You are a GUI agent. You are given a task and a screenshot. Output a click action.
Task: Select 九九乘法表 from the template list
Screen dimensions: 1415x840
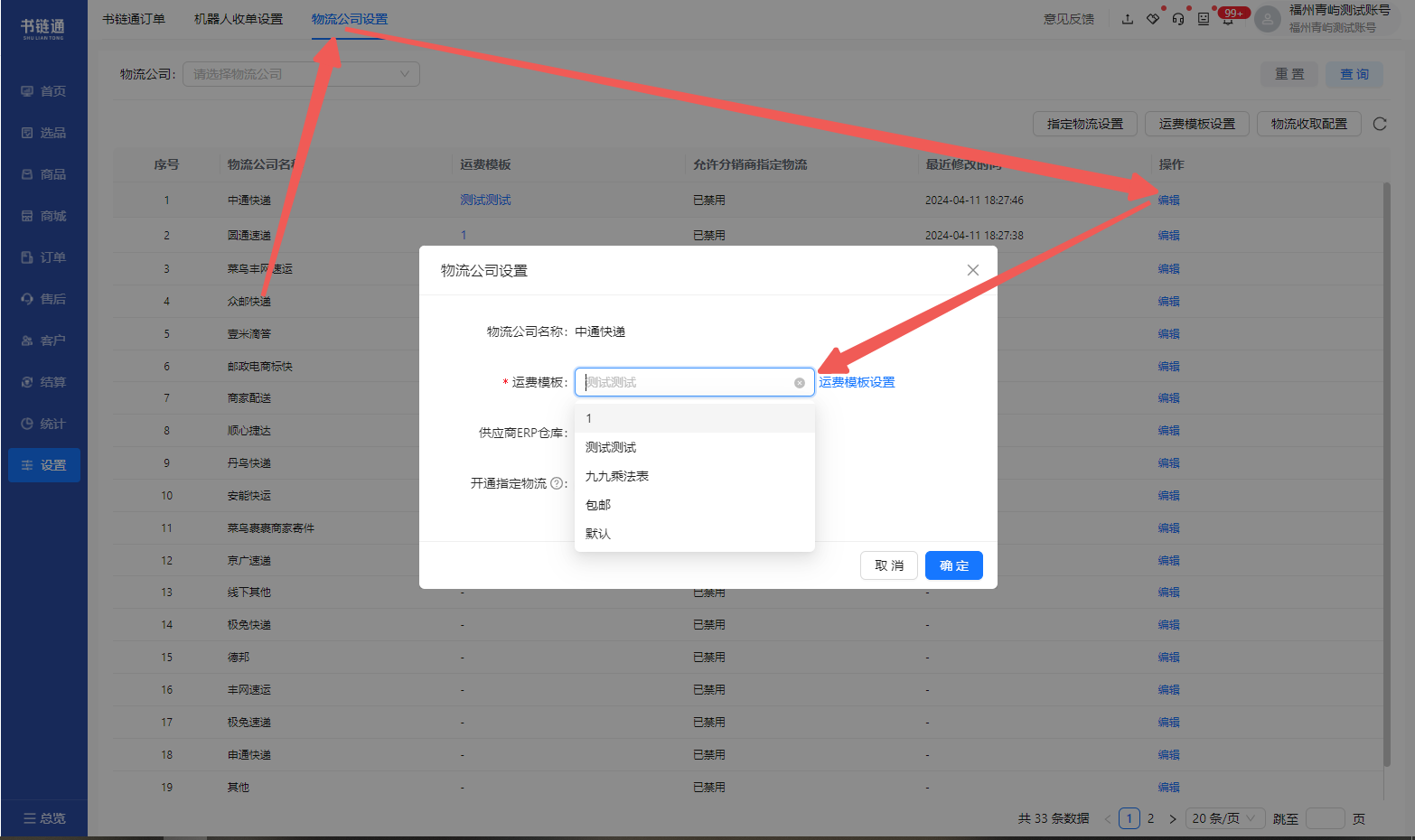point(695,476)
